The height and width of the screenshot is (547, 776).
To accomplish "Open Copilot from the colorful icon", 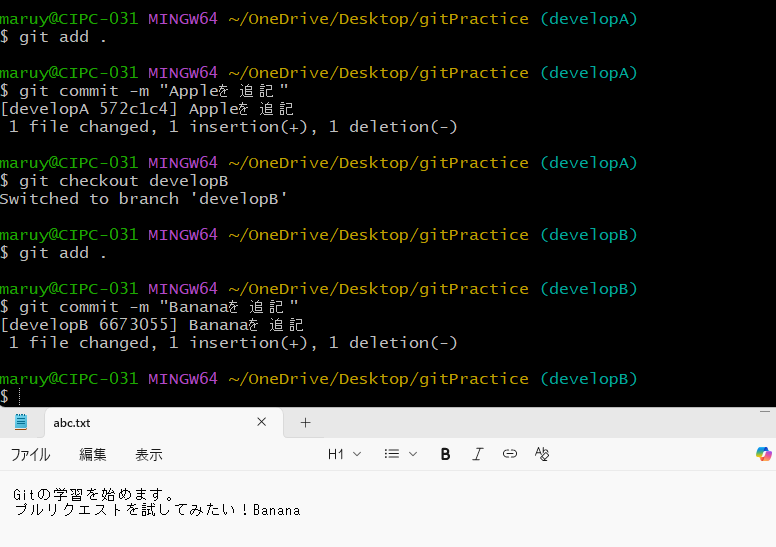I will (x=763, y=454).
